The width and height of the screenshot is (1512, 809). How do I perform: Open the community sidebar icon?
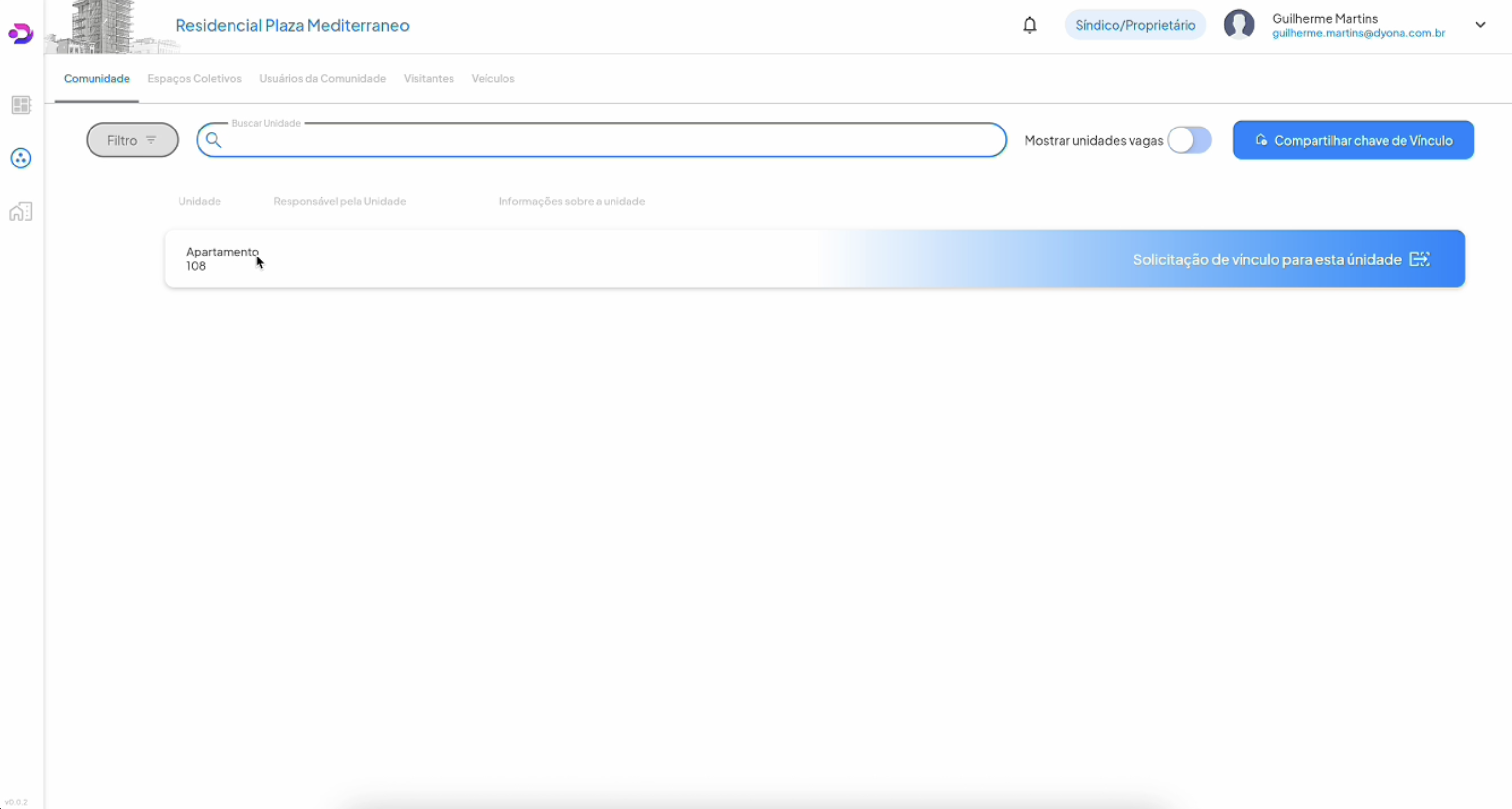pos(21,158)
